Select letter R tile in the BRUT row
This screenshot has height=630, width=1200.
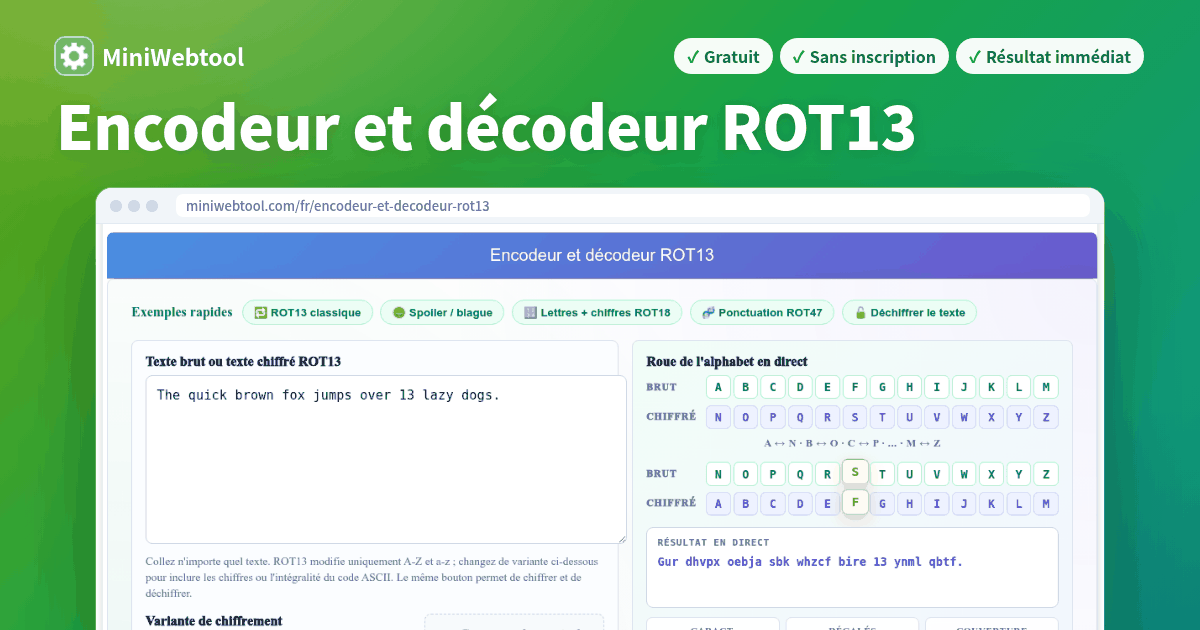(x=827, y=474)
